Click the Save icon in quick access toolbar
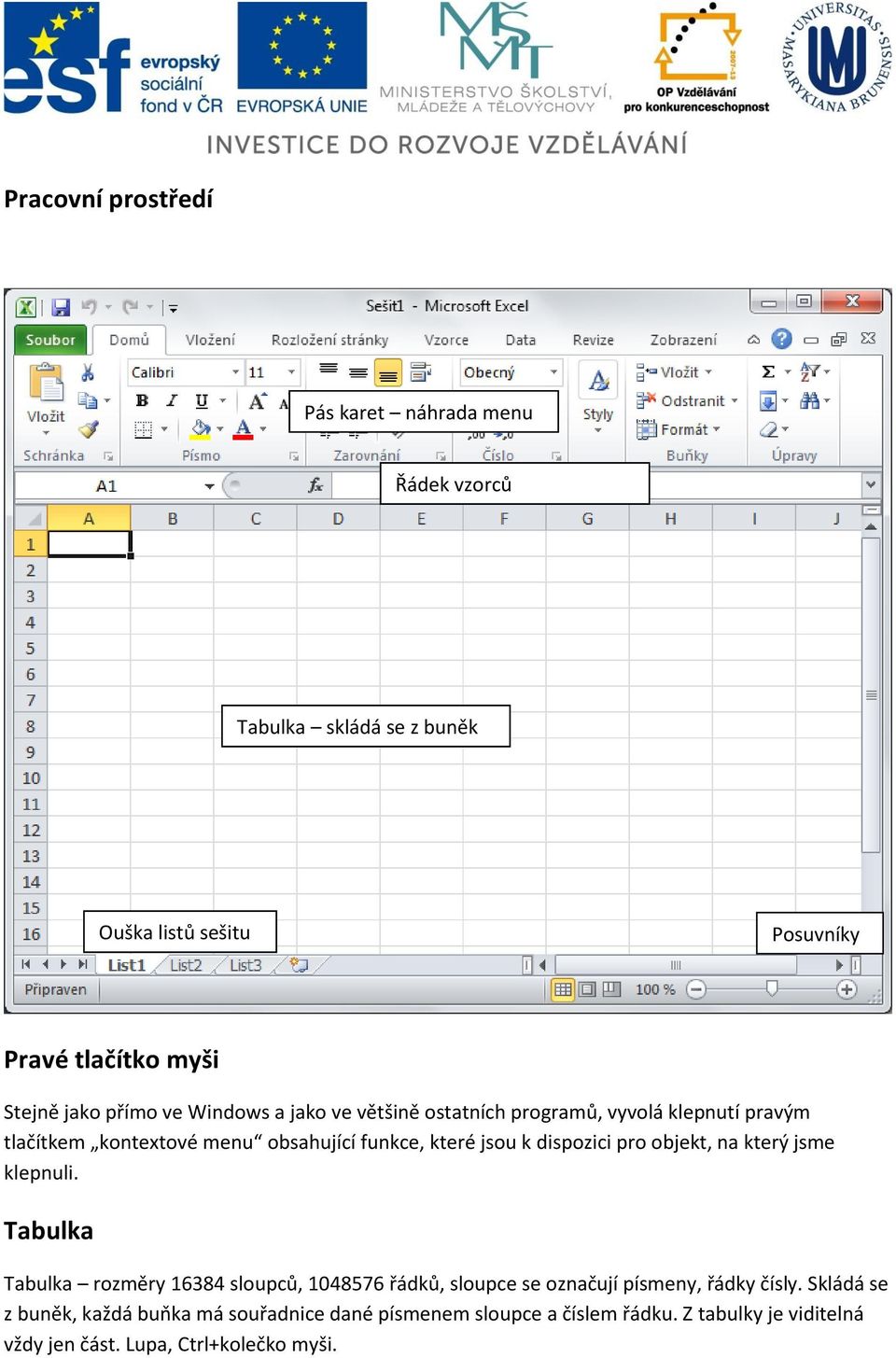The image size is (896, 1358). click(x=61, y=306)
